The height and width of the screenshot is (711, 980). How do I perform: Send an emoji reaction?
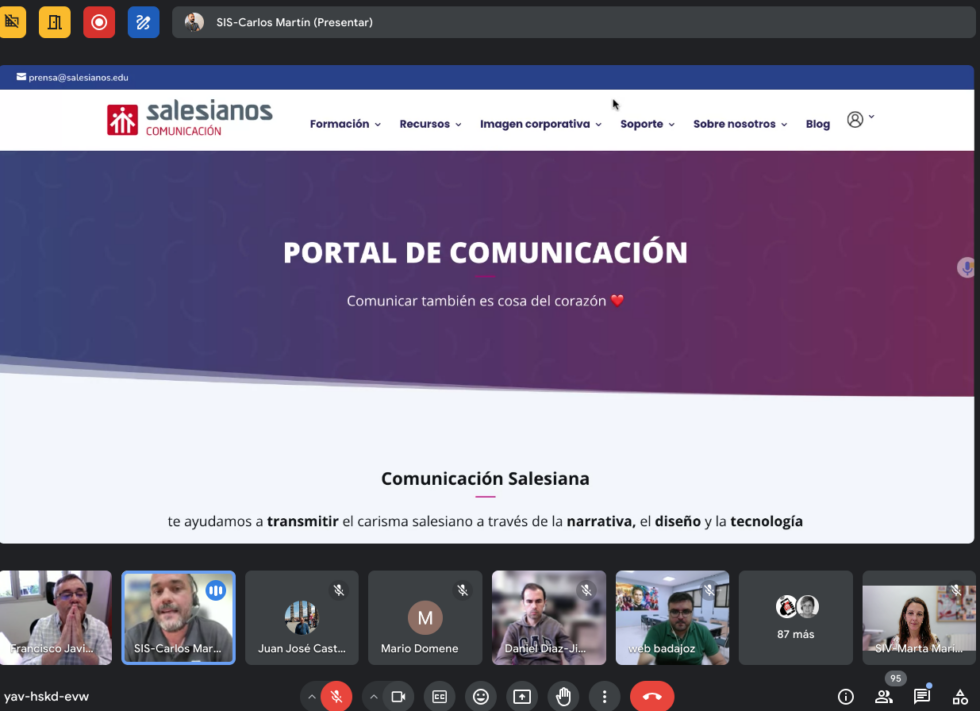[481, 696]
